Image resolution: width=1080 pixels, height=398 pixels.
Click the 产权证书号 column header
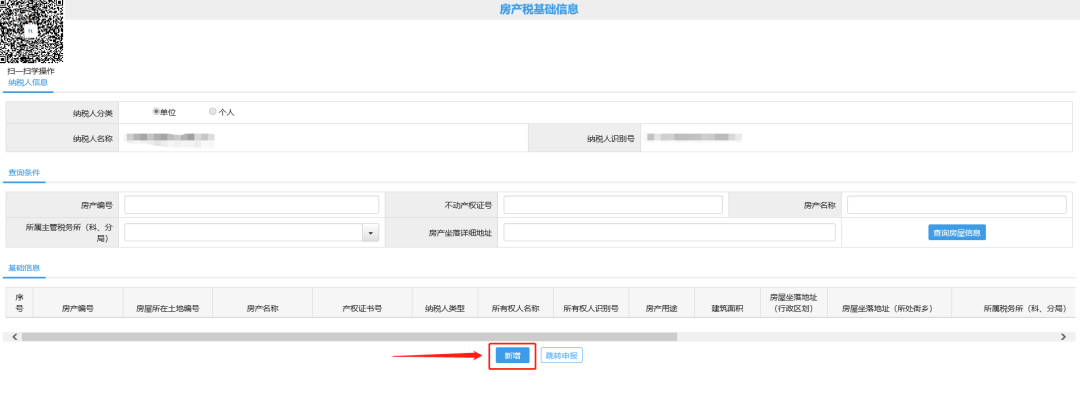(363, 308)
